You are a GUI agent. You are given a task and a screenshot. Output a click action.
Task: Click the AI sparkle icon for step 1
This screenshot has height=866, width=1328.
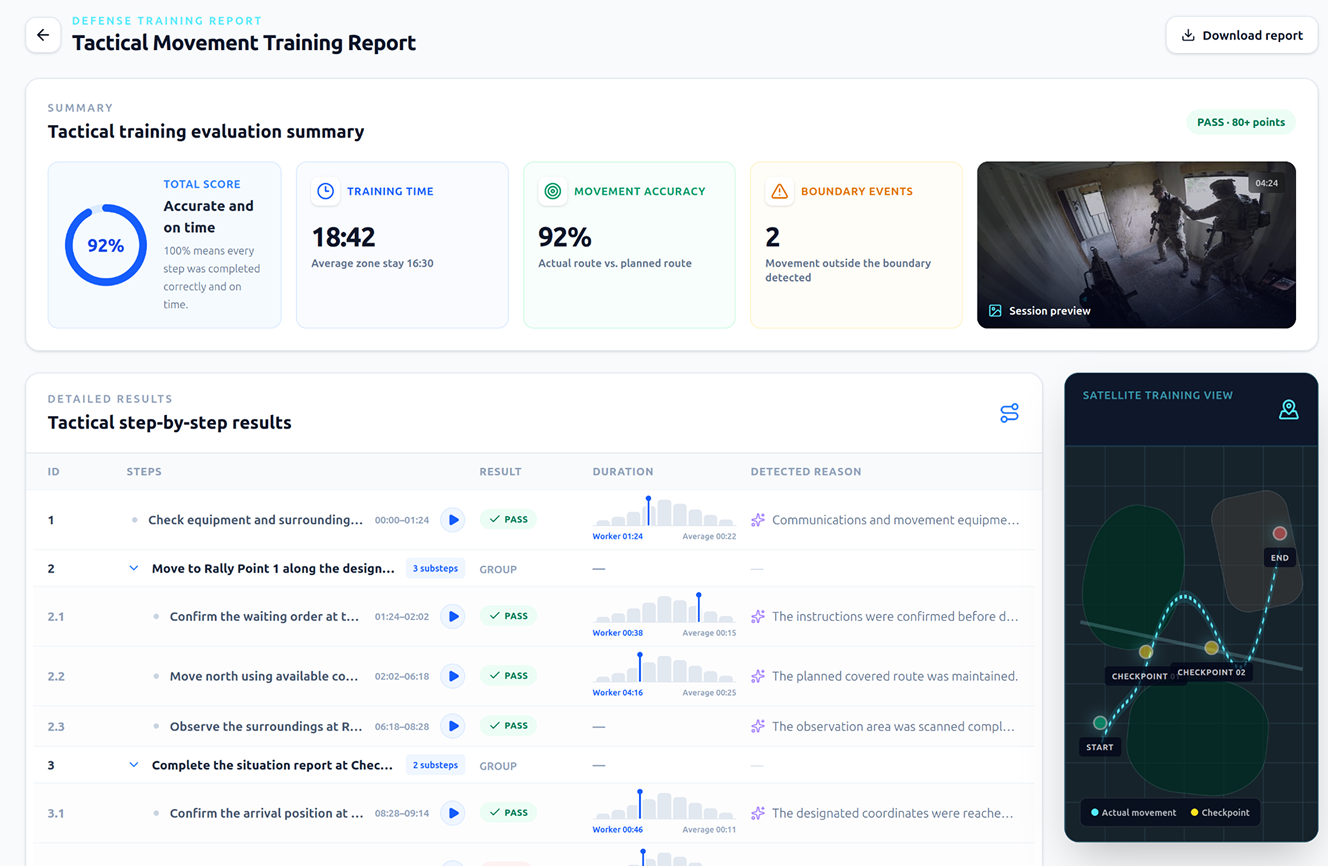pos(758,520)
